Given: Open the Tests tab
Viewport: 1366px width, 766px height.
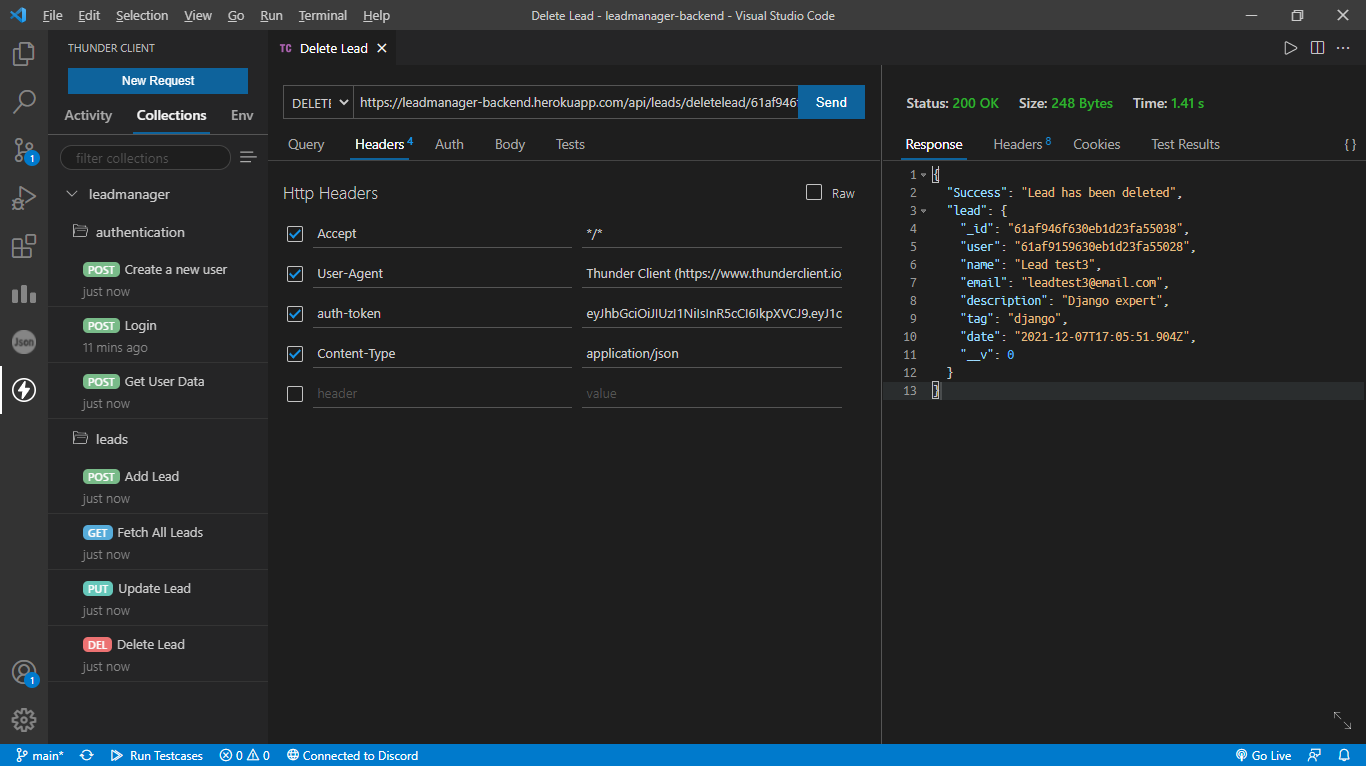Looking at the screenshot, I should click(570, 144).
